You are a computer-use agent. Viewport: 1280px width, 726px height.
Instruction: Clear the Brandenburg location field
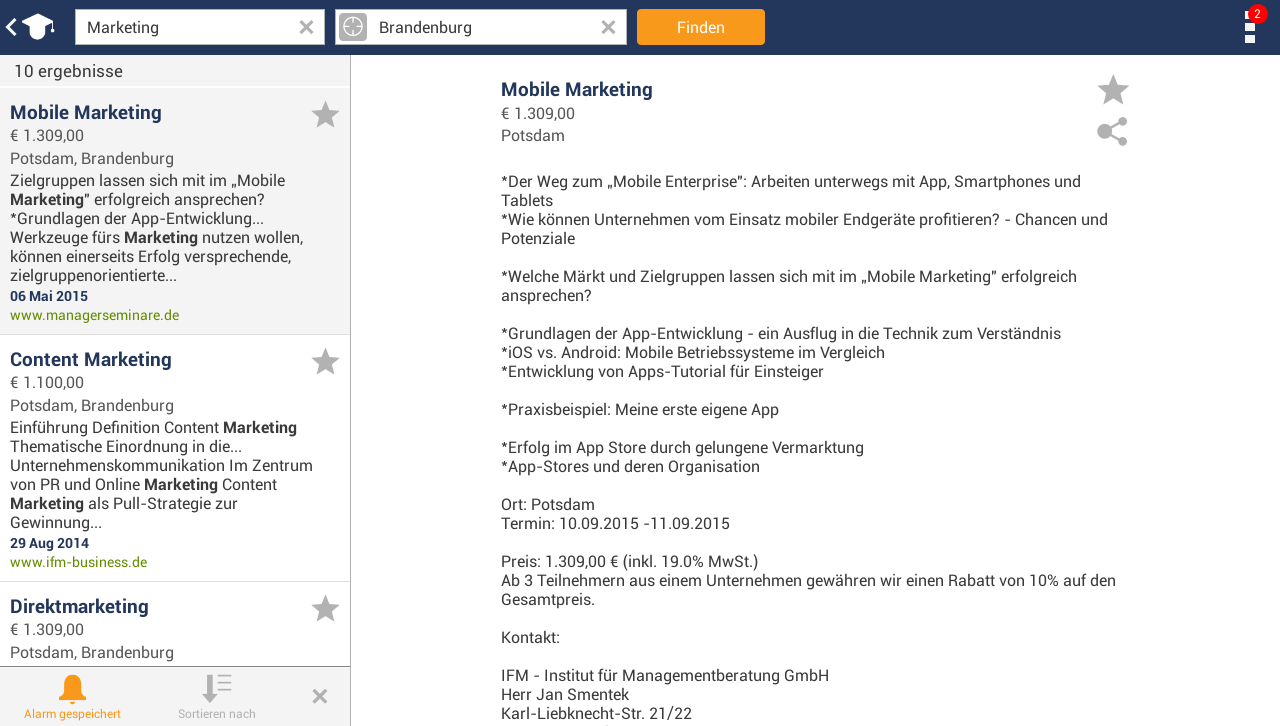pyautogui.click(x=608, y=27)
